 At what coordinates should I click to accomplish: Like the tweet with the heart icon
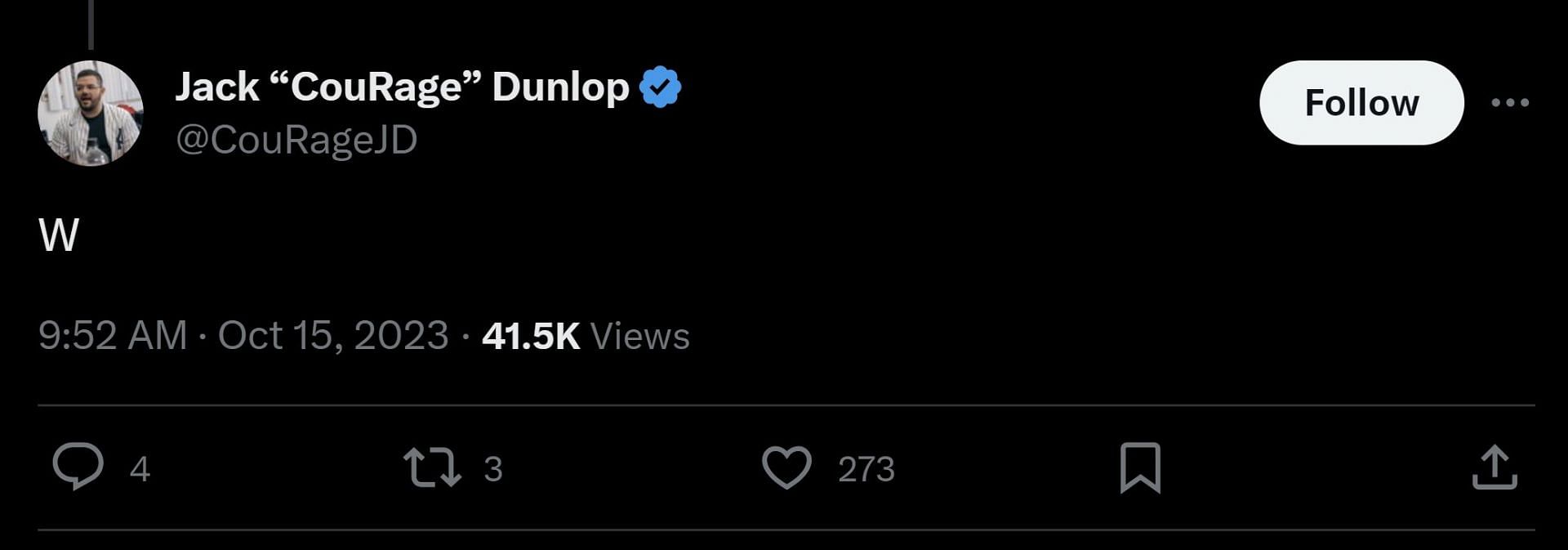786,467
